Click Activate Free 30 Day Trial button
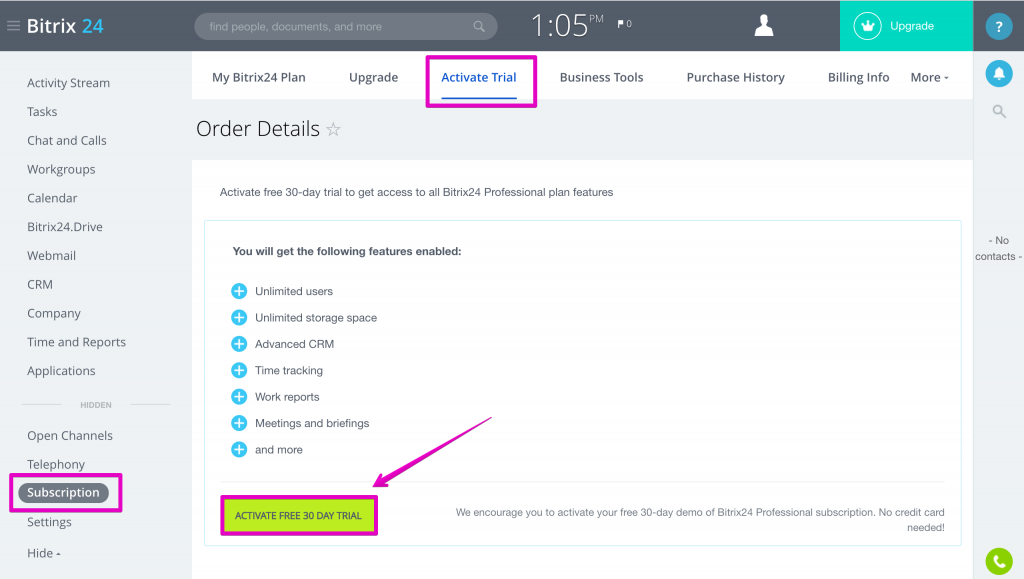Screen dimensions: 1024x579 298,516
